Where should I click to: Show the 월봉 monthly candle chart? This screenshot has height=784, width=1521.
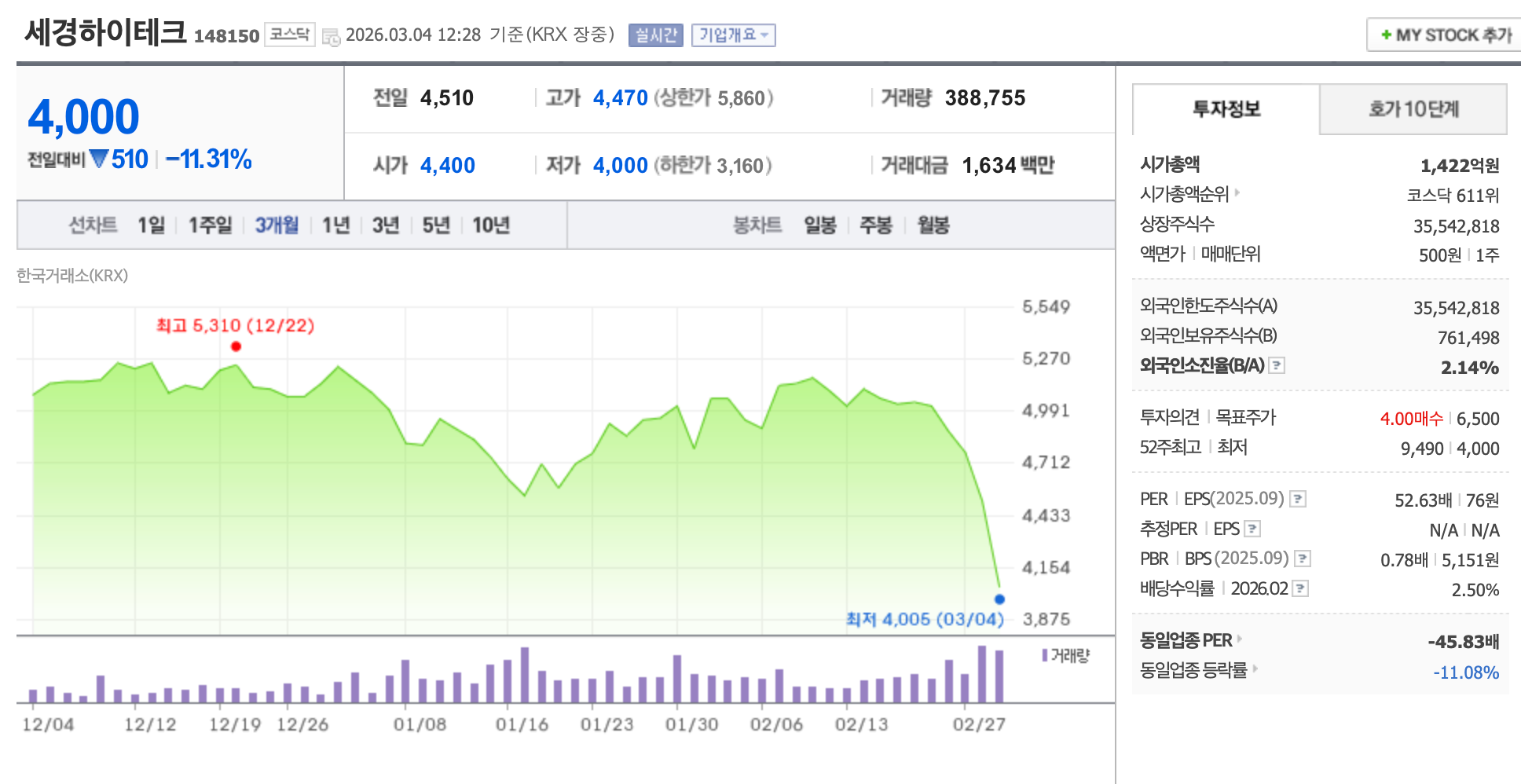933,225
